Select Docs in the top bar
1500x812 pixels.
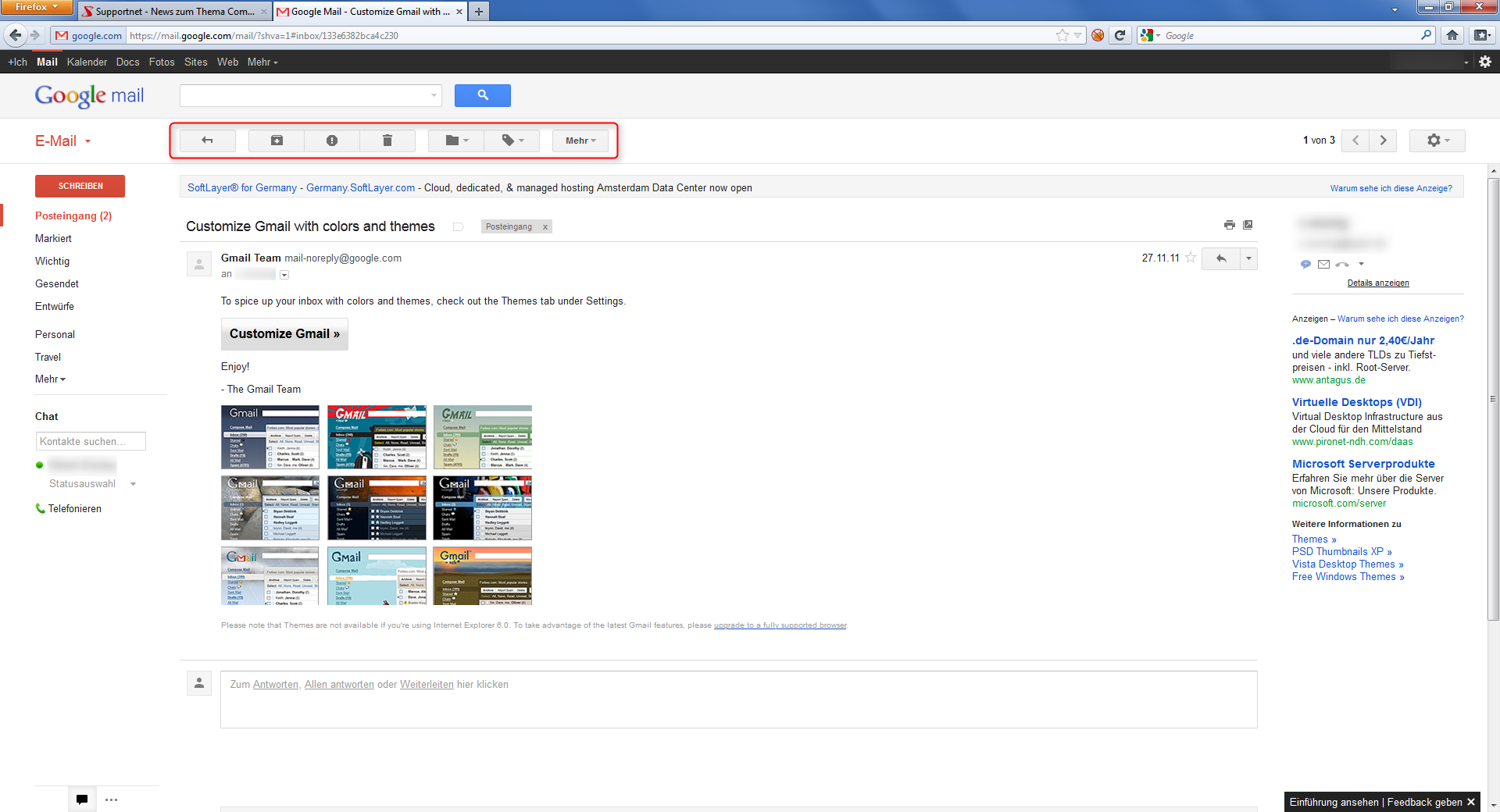(127, 62)
